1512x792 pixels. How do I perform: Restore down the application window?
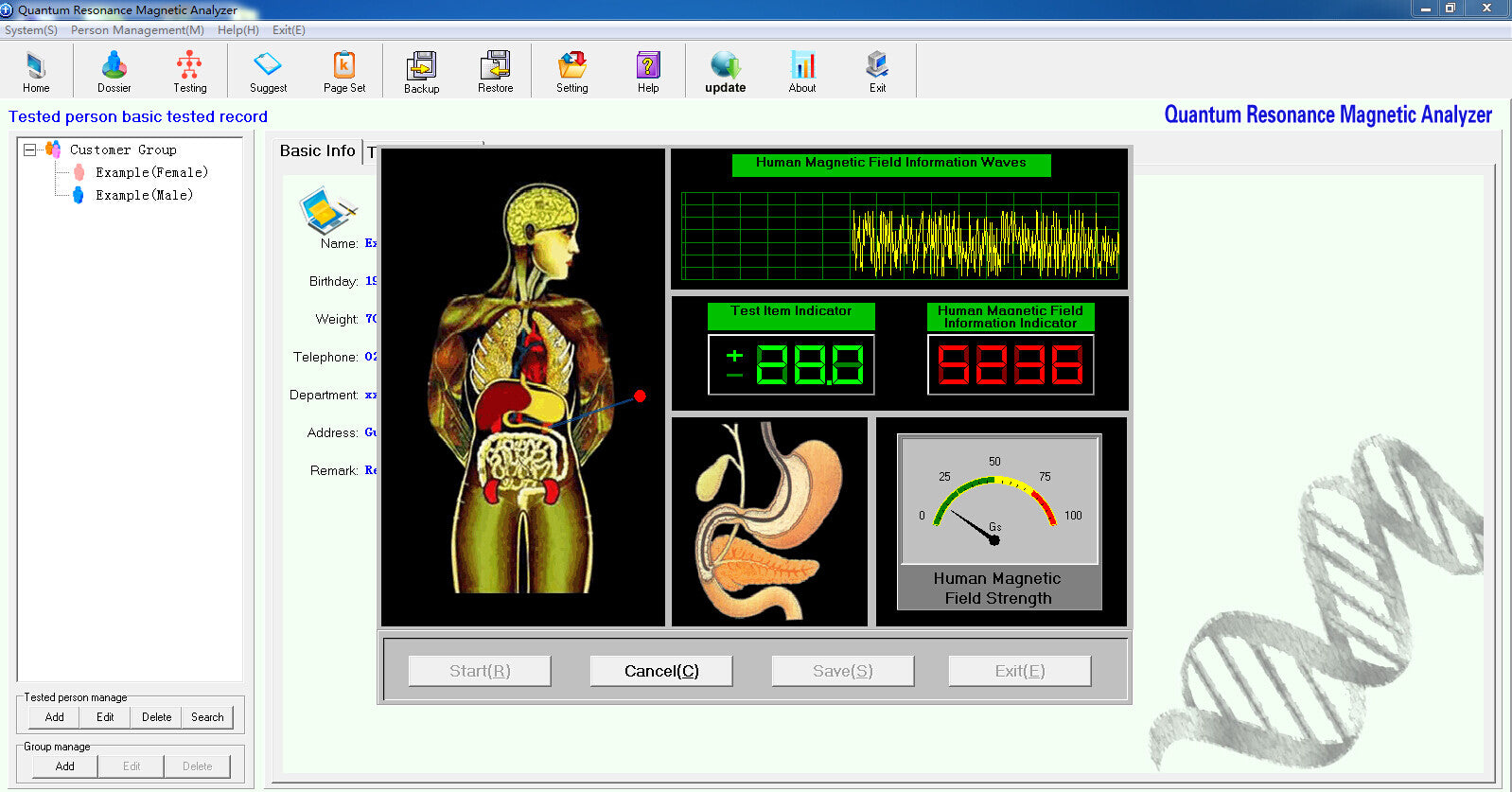coord(1450,8)
